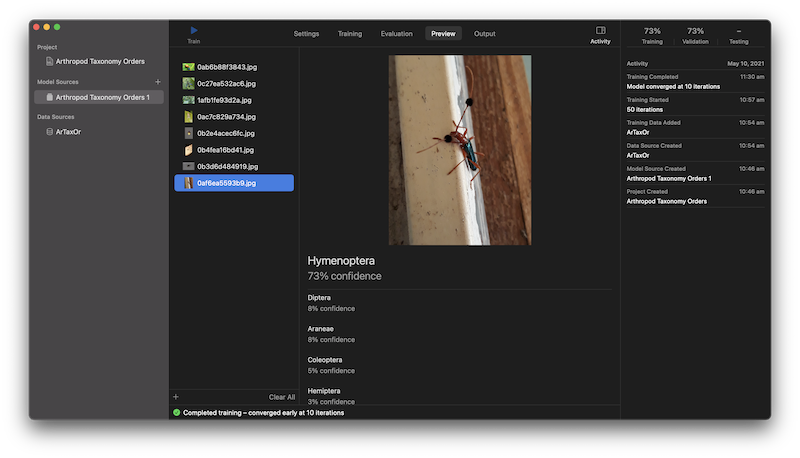Switch to the Output tab

[x=484, y=34]
